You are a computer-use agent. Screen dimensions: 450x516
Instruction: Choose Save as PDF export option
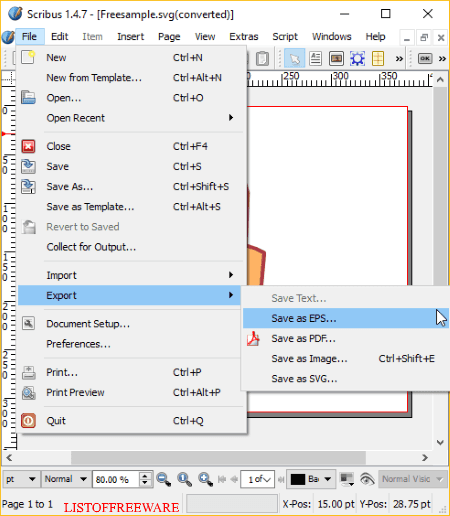tap(346, 338)
